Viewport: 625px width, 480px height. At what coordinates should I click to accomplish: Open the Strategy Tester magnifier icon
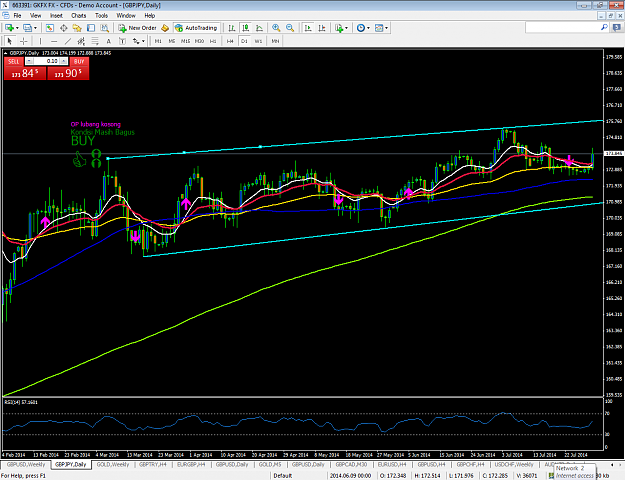[104, 28]
